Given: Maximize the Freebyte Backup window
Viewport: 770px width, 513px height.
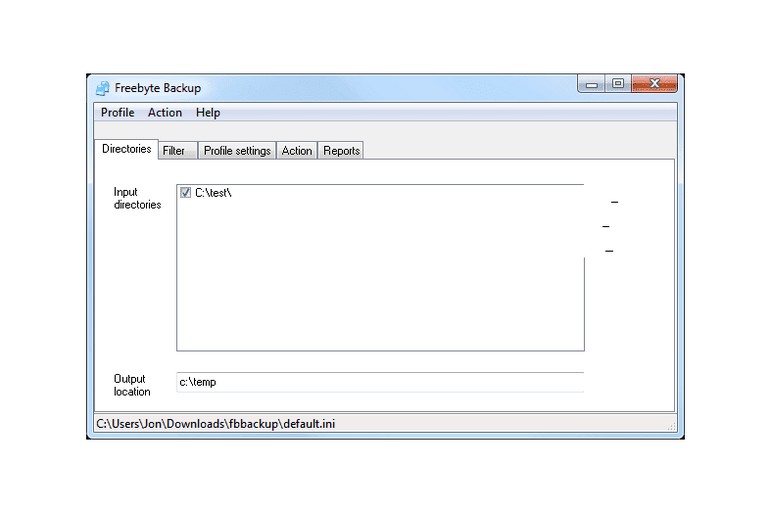Looking at the screenshot, I should 618,83.
